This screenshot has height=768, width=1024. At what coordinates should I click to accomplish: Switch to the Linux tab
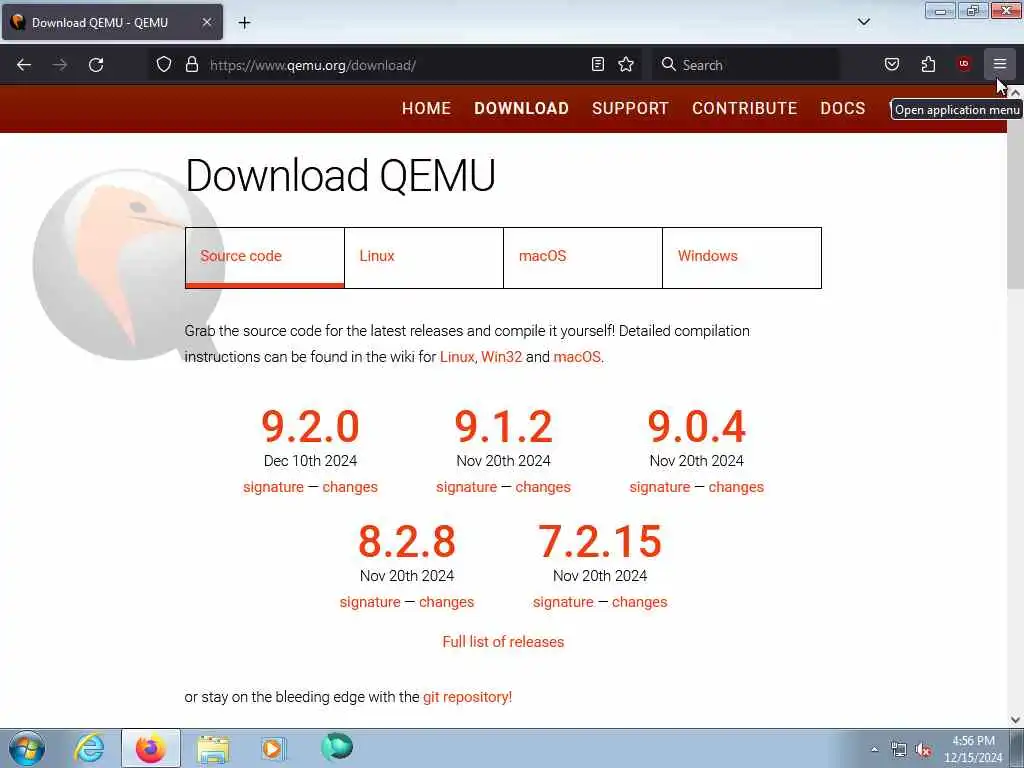424,257
